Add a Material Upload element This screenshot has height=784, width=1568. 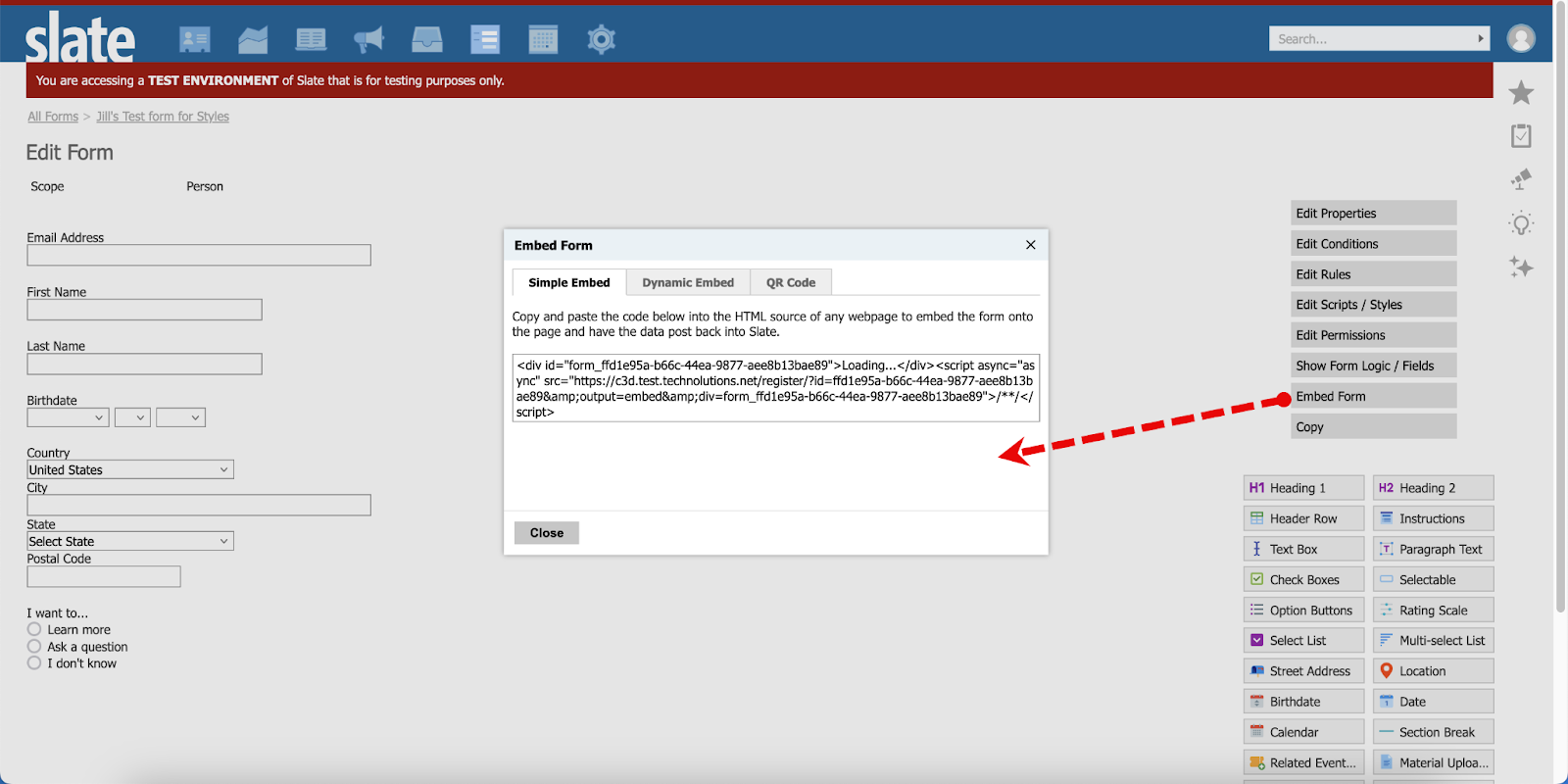click(x=1433, y=762)
